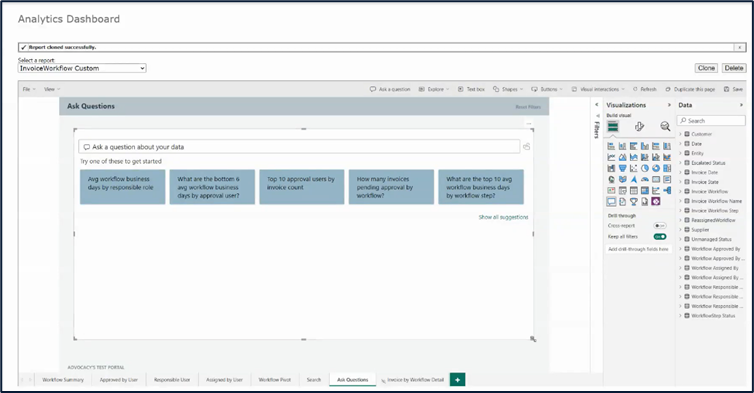
Task: Insert a treemap visual
Action: point(667,168)
